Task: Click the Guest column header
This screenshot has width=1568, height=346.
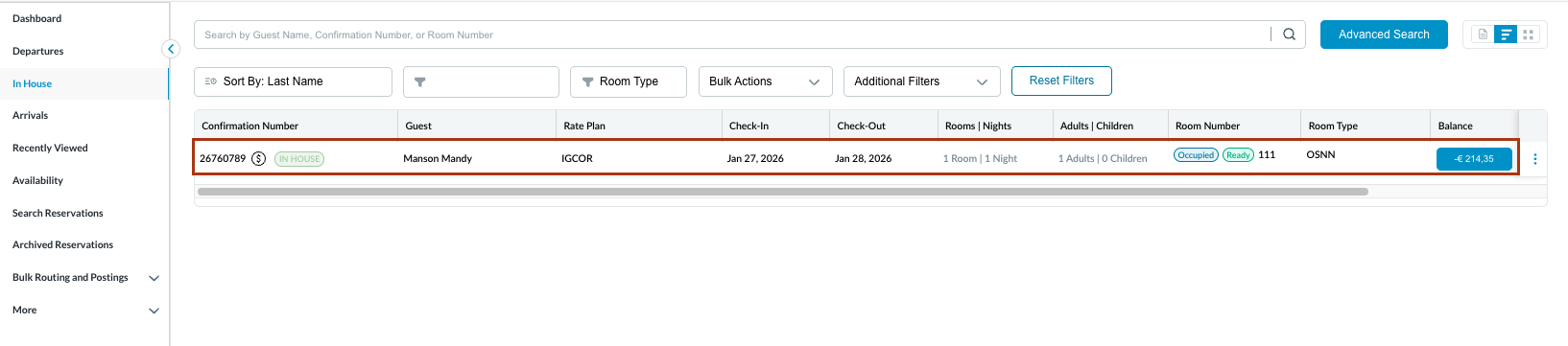Action: tap(418, 126)
